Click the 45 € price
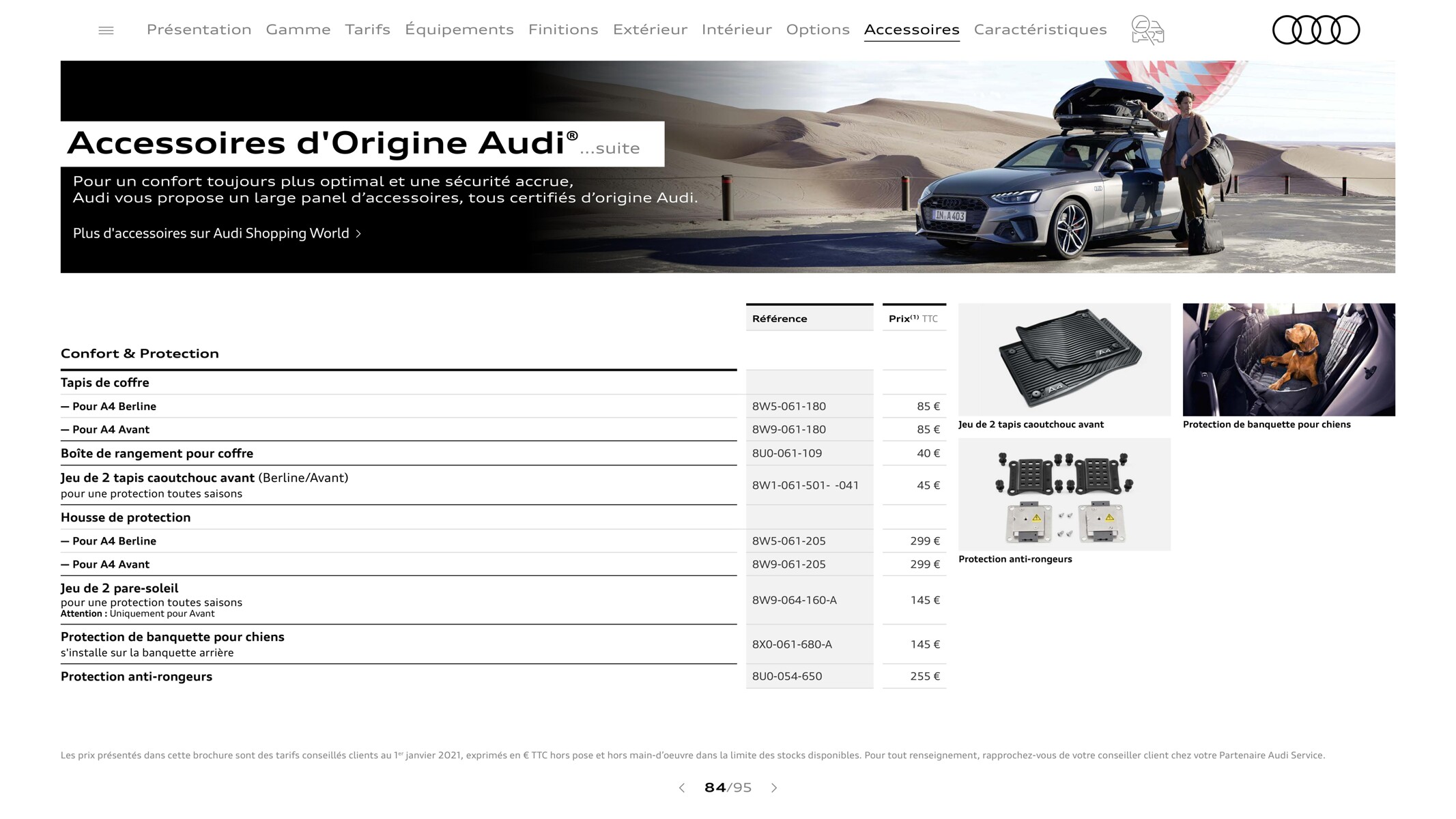The width and height of the screenshot is (1456, 819). click(928, 485)
